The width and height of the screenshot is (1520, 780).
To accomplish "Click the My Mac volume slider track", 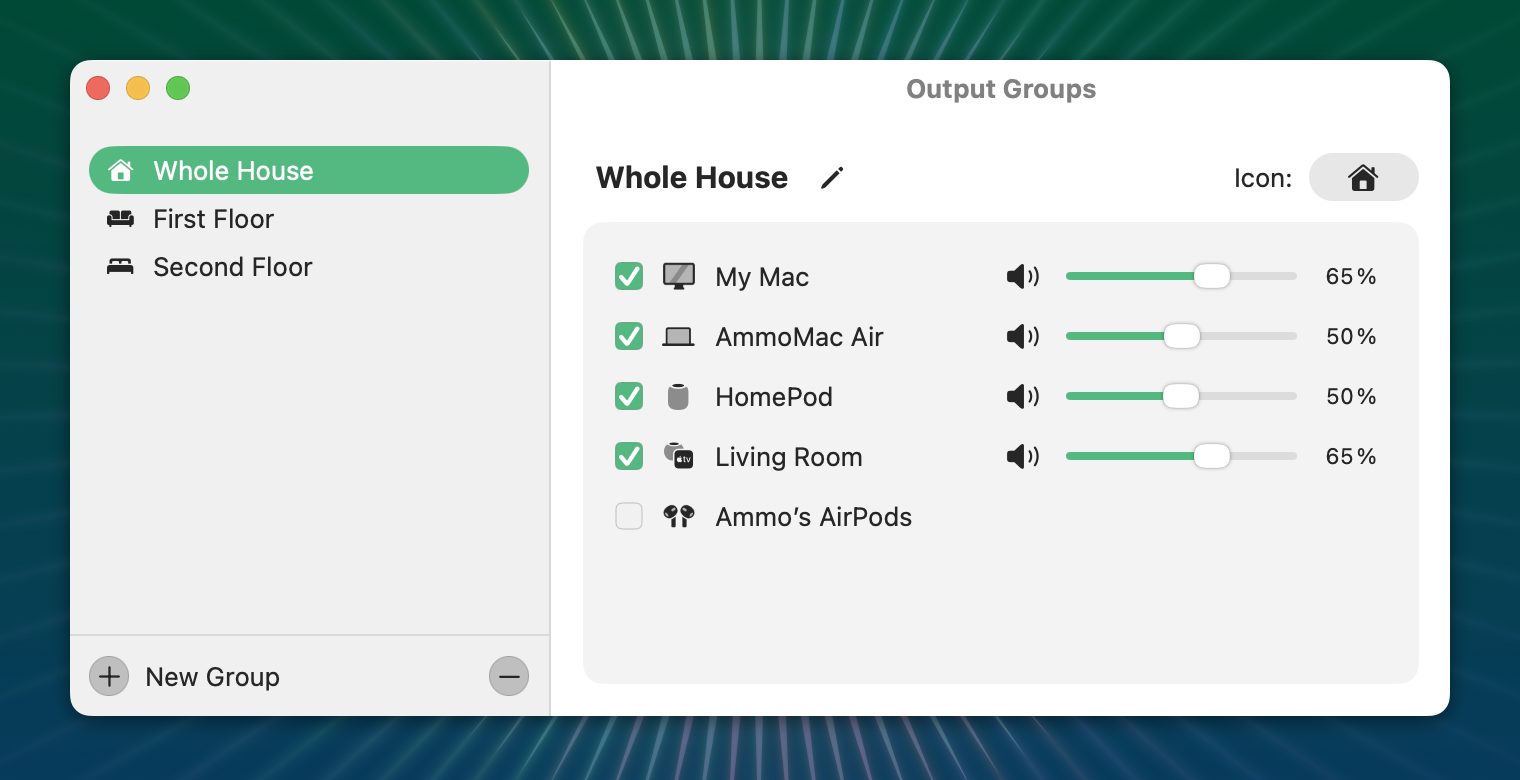I will pyautogui.click(x=1181, y=276).
